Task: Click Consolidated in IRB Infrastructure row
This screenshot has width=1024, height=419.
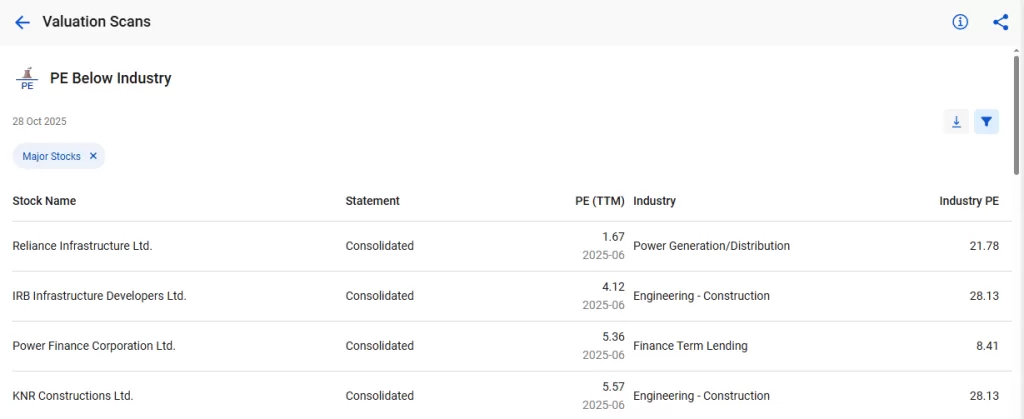Action: (x=379, y=296)
